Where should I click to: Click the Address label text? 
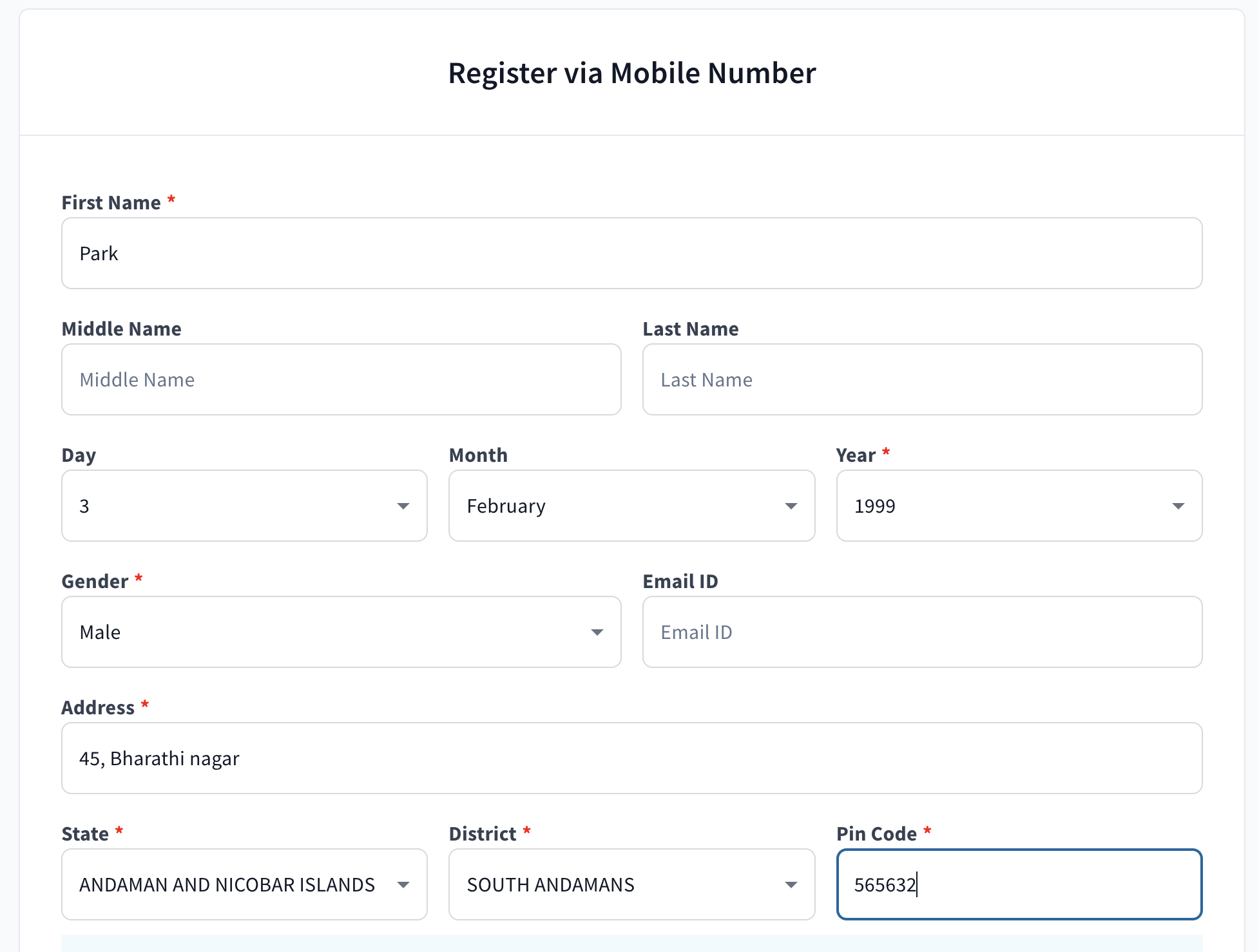pyautogui.click(x=98, y=708)
